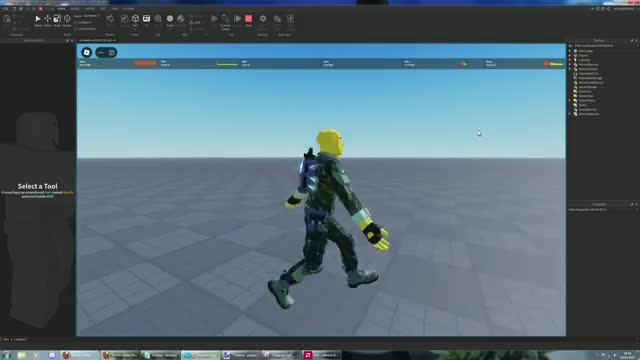Open Discord on the taskbar
Viewport: 640px width, 360px height.
click(52, 355)
